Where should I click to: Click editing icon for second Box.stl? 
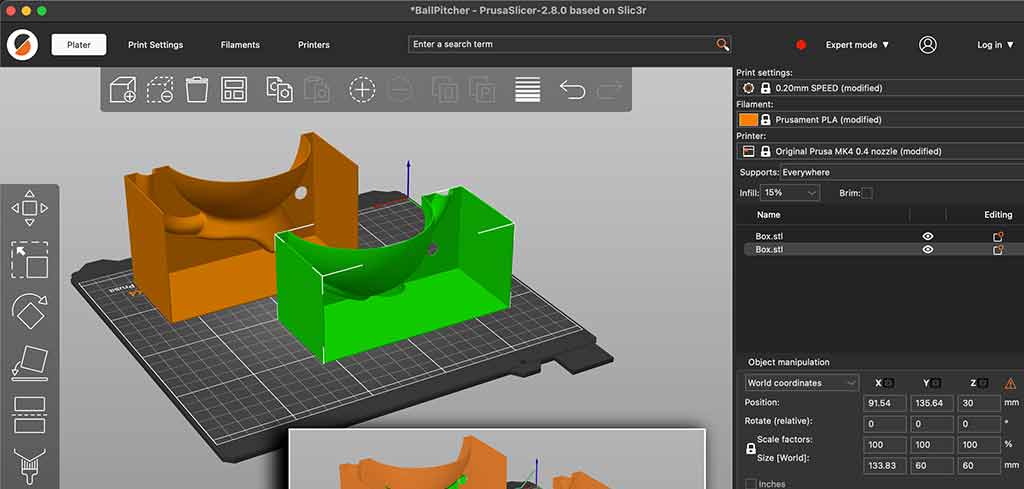997,249
